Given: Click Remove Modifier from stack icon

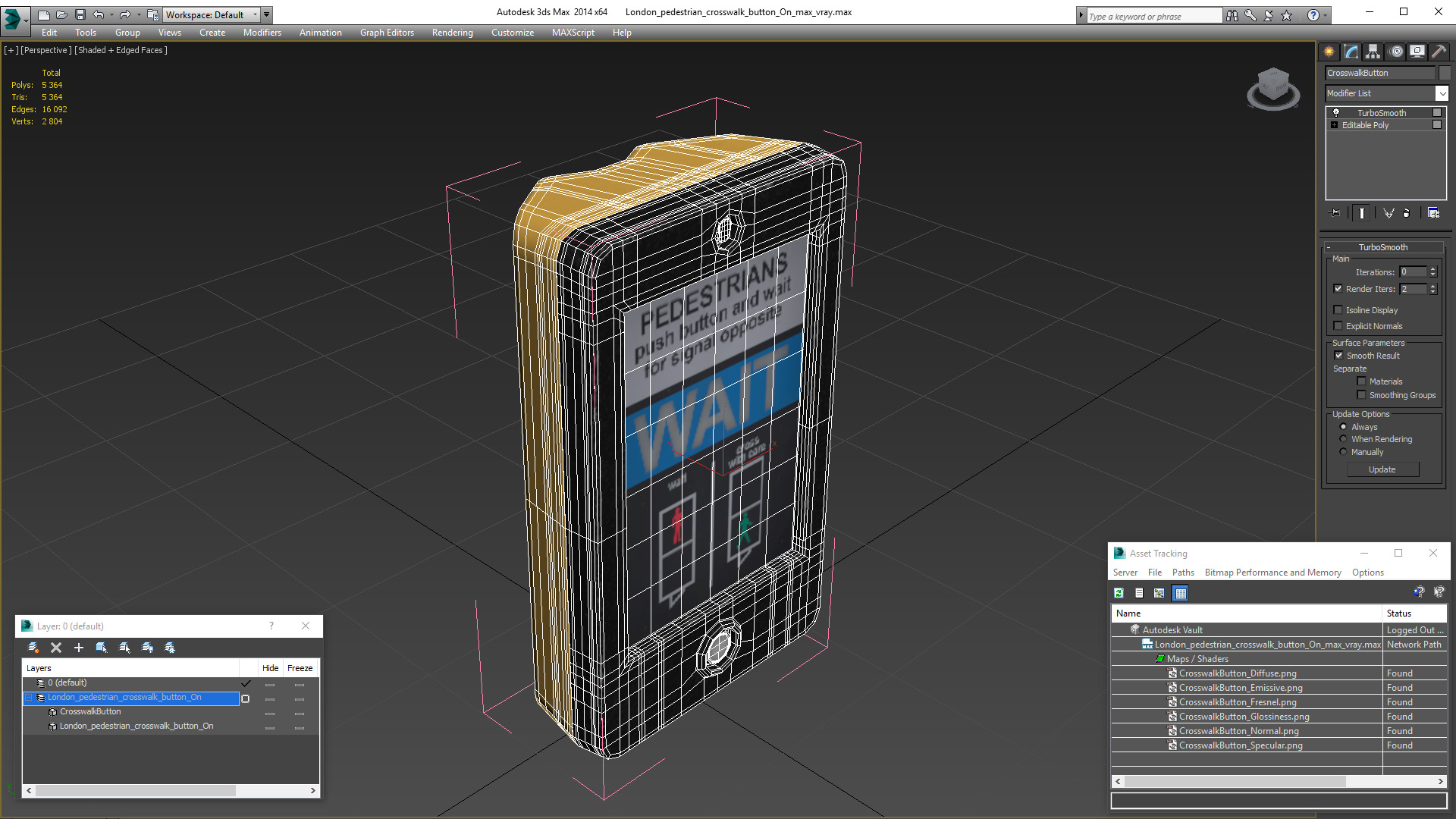Looking at the screenshot, I should click(1407, 213).
